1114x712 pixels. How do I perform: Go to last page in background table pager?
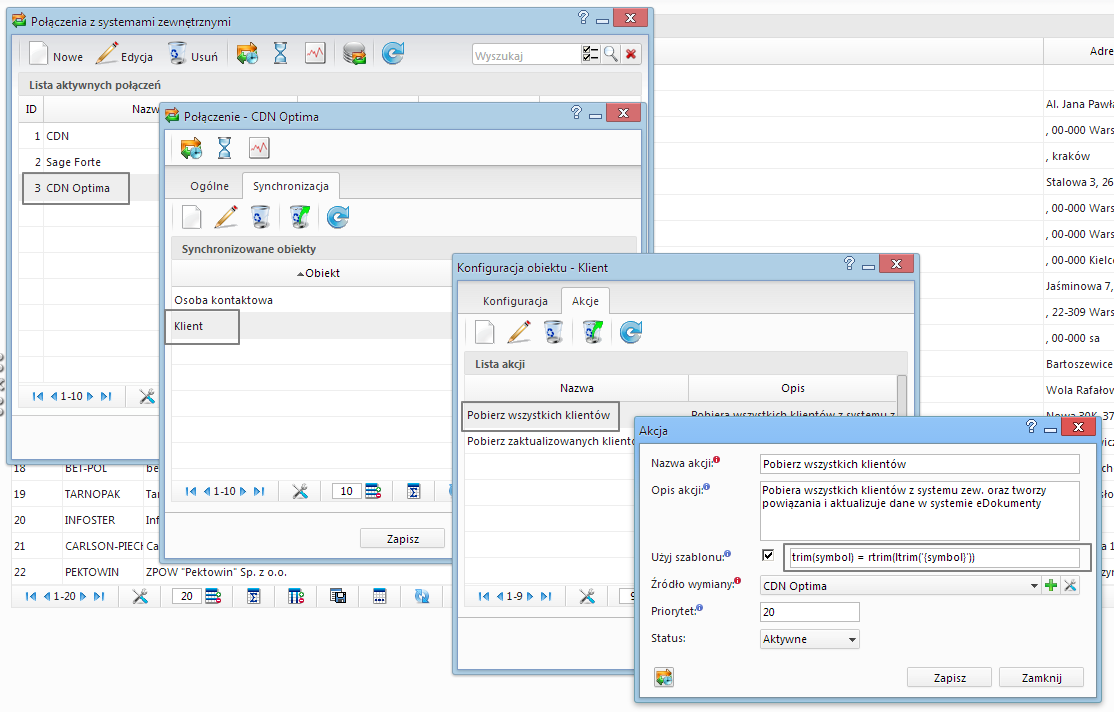[99, 596]
